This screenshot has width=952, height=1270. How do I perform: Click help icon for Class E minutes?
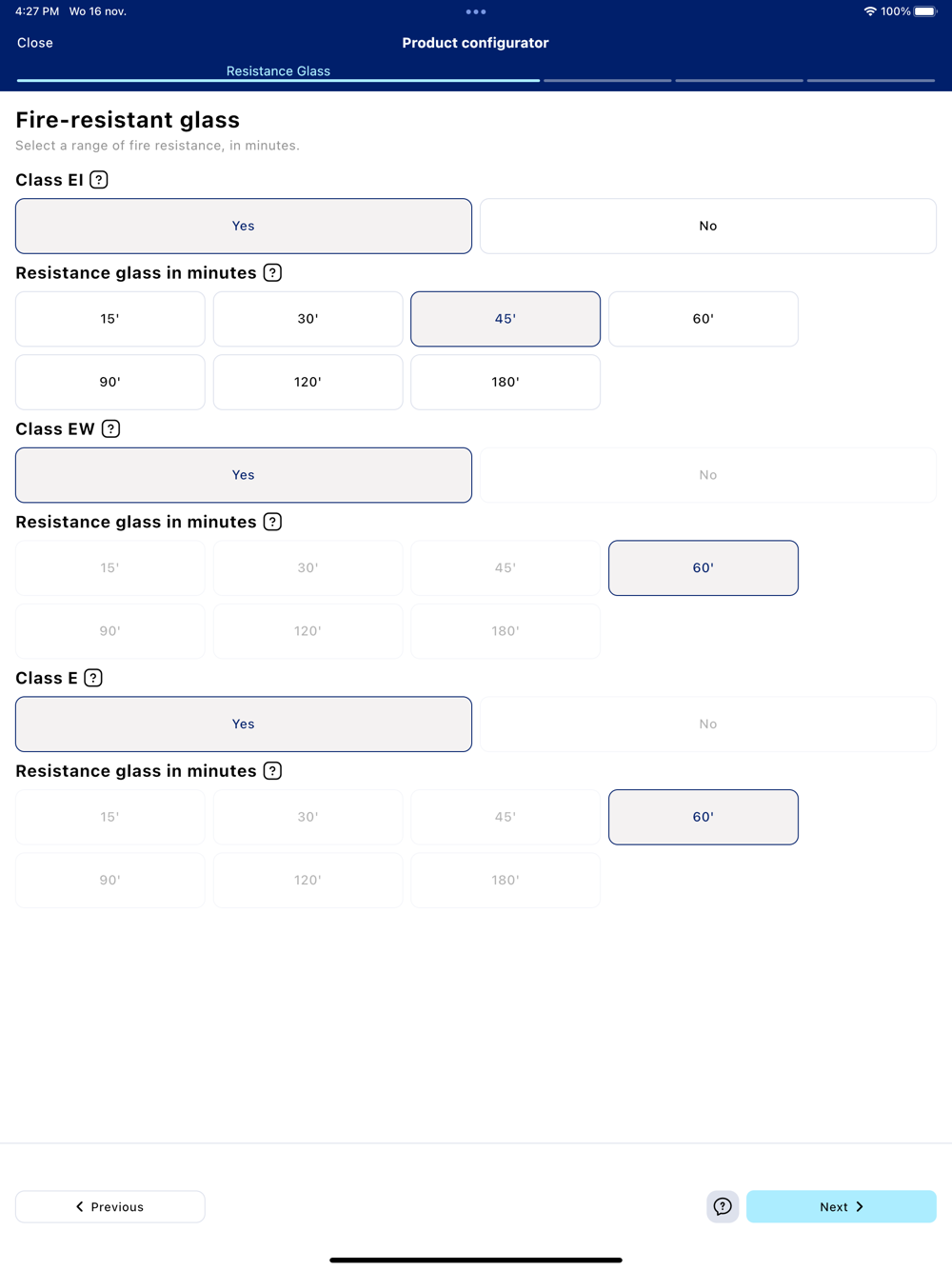(272, 771)
